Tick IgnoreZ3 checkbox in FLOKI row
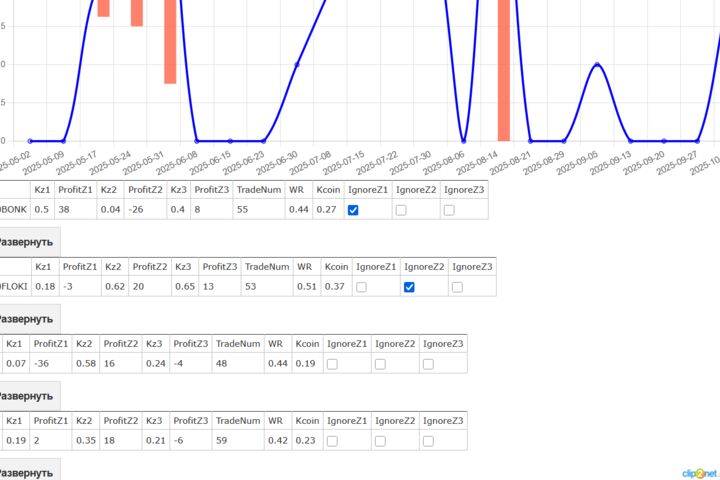 [457, 287]
